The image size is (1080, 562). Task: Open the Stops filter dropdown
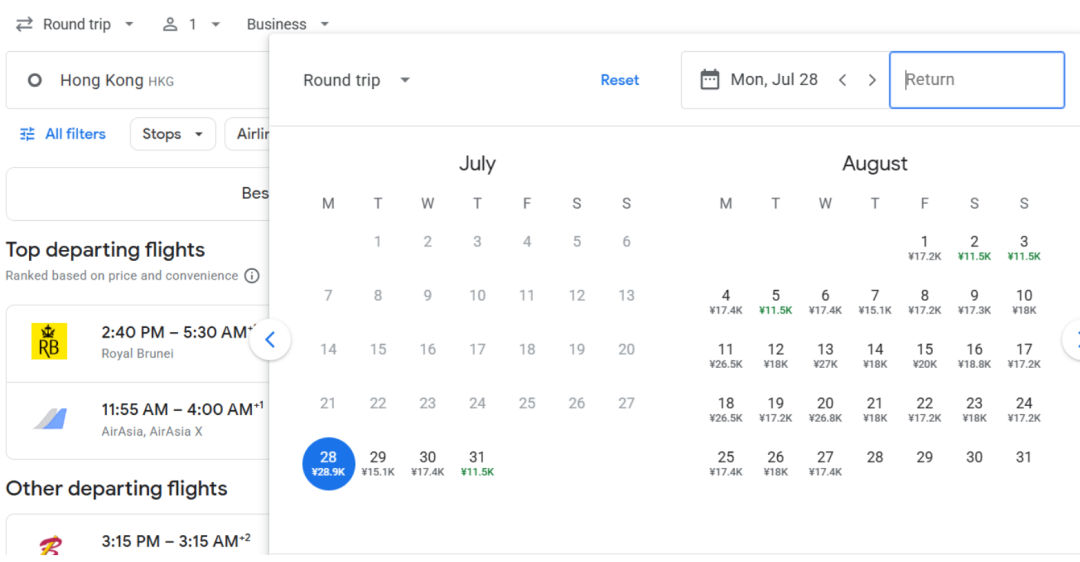(173, 134)
